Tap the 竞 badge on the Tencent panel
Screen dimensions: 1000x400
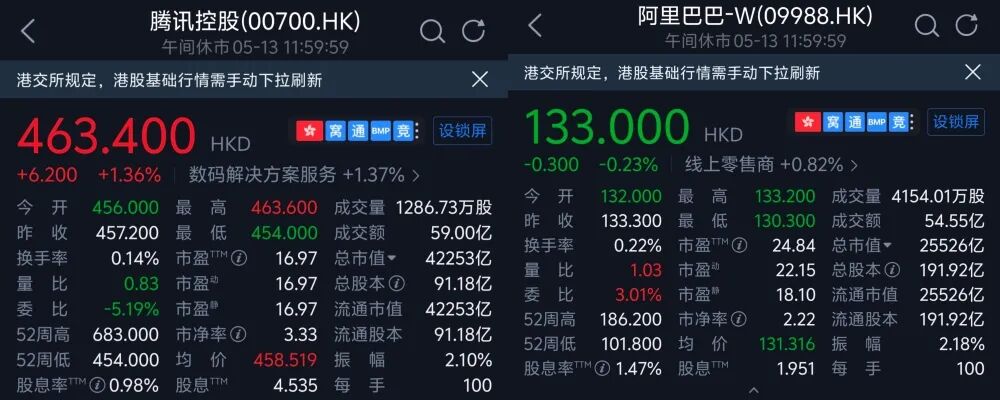(403, 130)
